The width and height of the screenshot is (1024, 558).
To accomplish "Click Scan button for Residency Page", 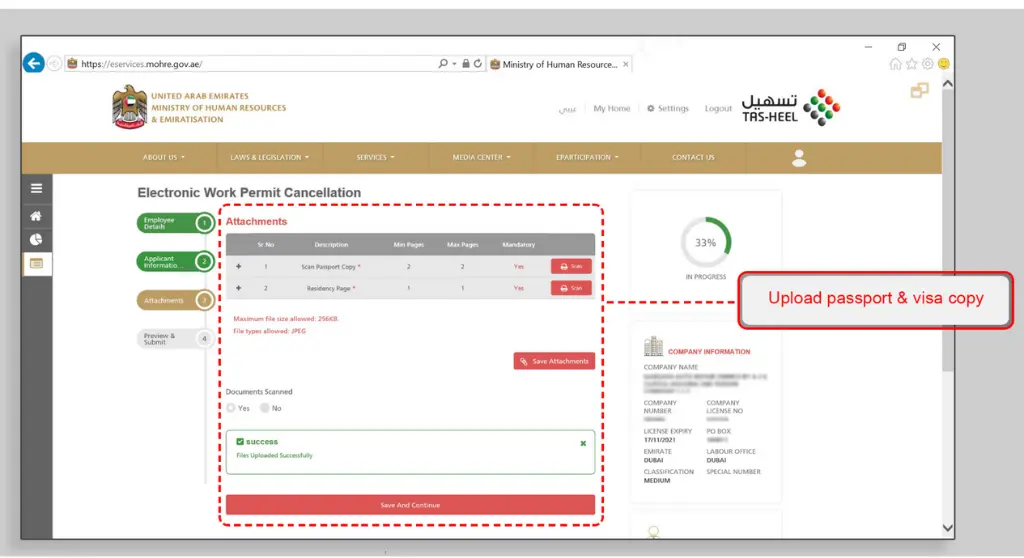I will tap(571, 288).
